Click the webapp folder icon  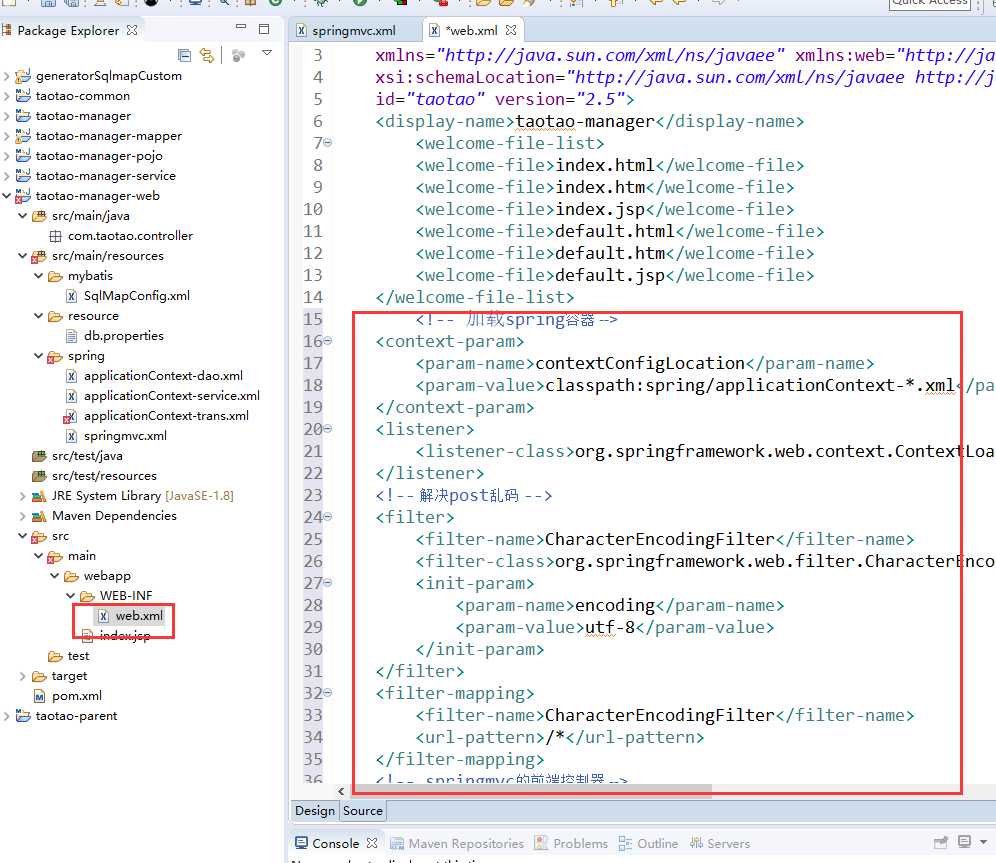pos(71,577)
